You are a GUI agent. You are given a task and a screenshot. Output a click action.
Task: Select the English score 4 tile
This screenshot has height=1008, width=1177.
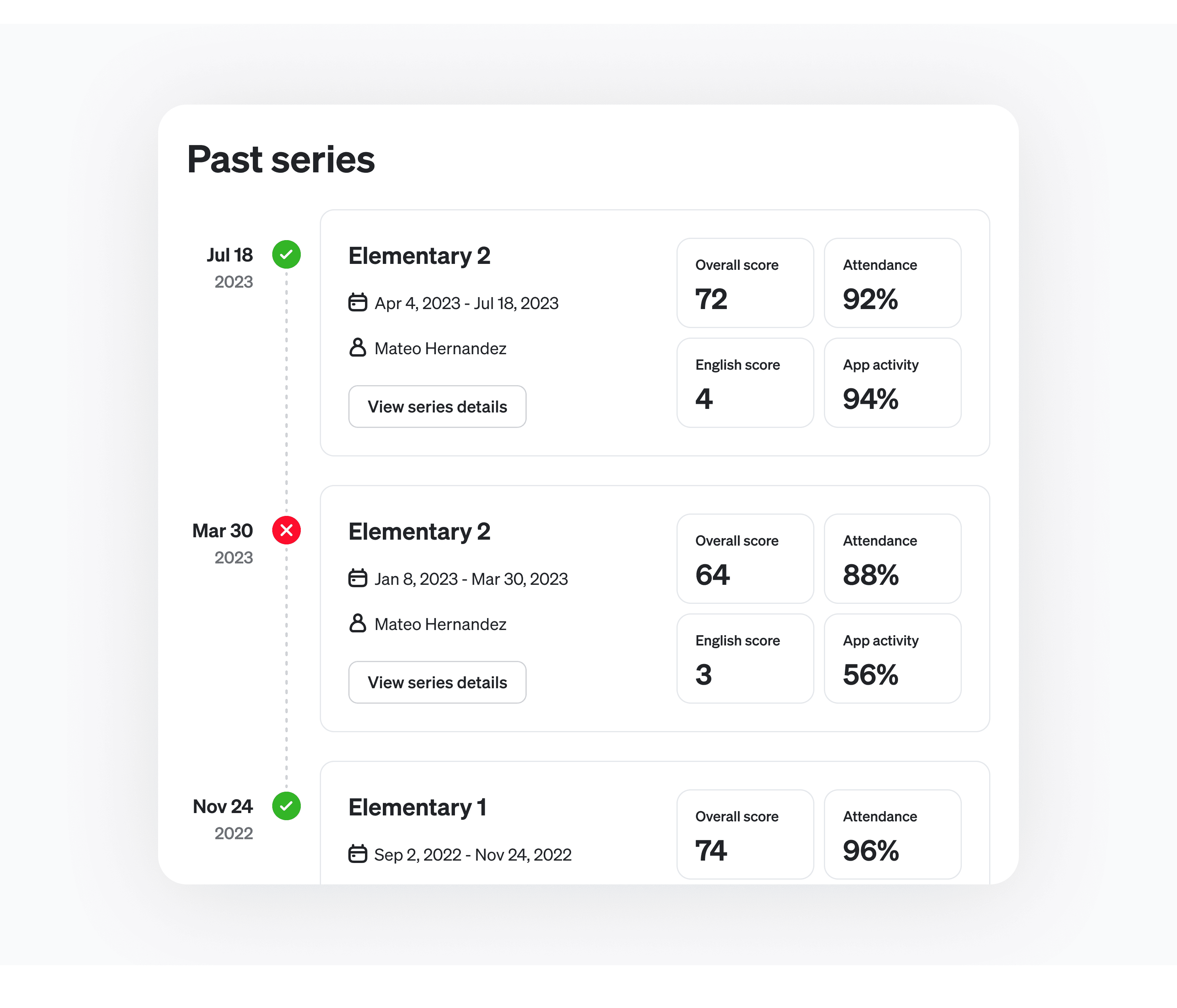(x=745, y=383)
